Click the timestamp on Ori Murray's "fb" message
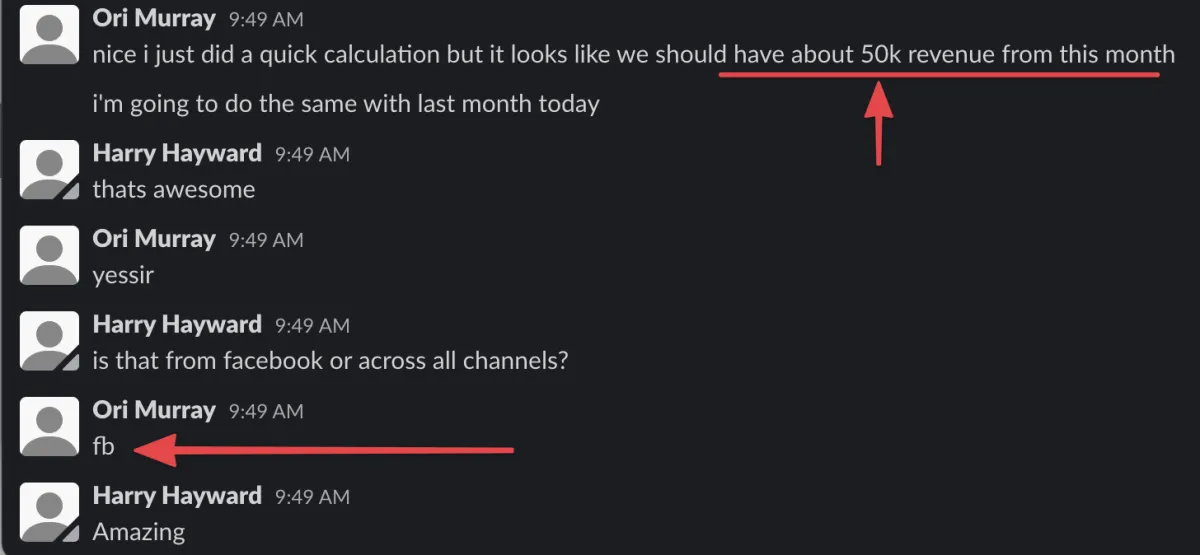This screenshot has width=1200, height=555. 266,412
